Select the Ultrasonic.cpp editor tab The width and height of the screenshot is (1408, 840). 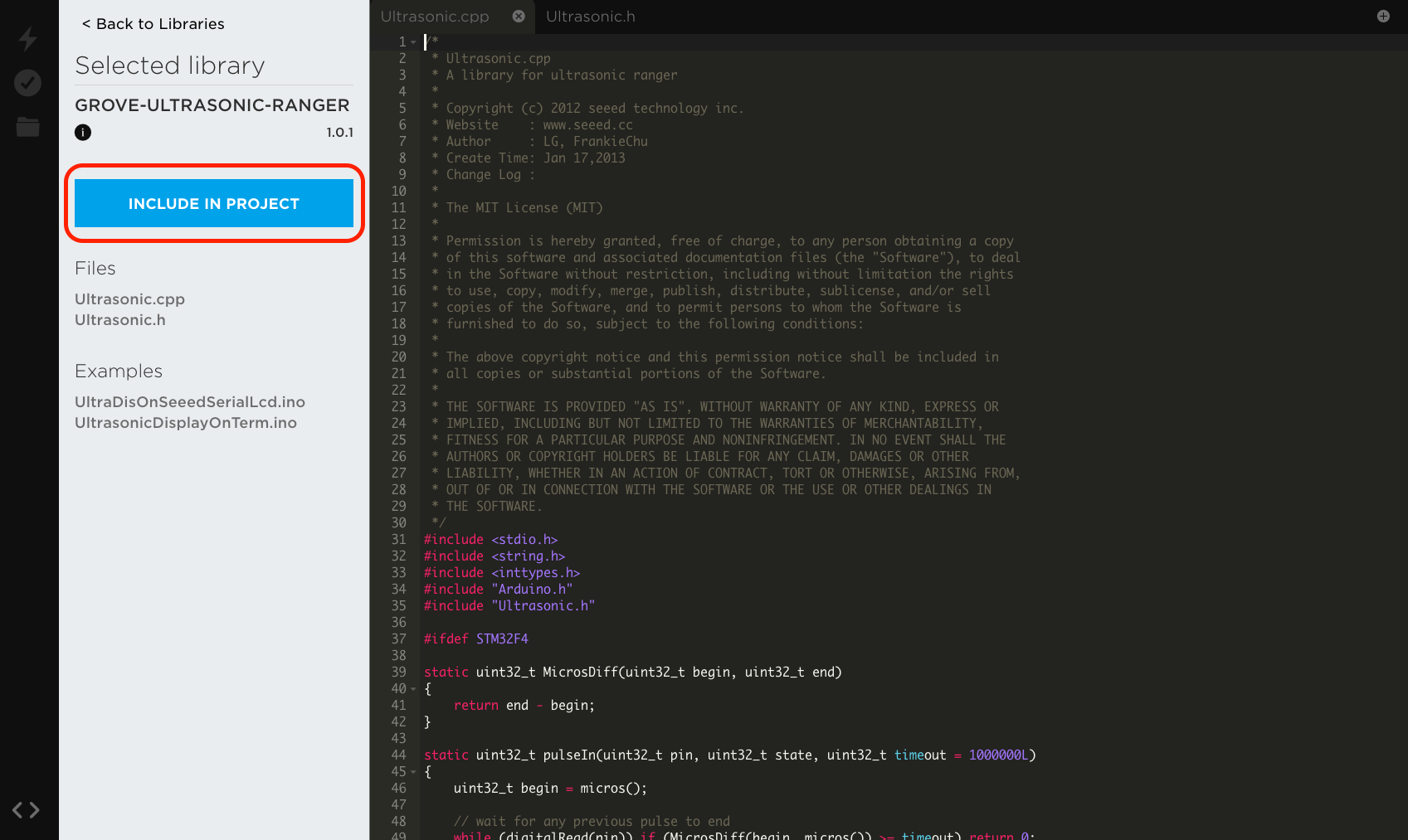coord(435,17)
